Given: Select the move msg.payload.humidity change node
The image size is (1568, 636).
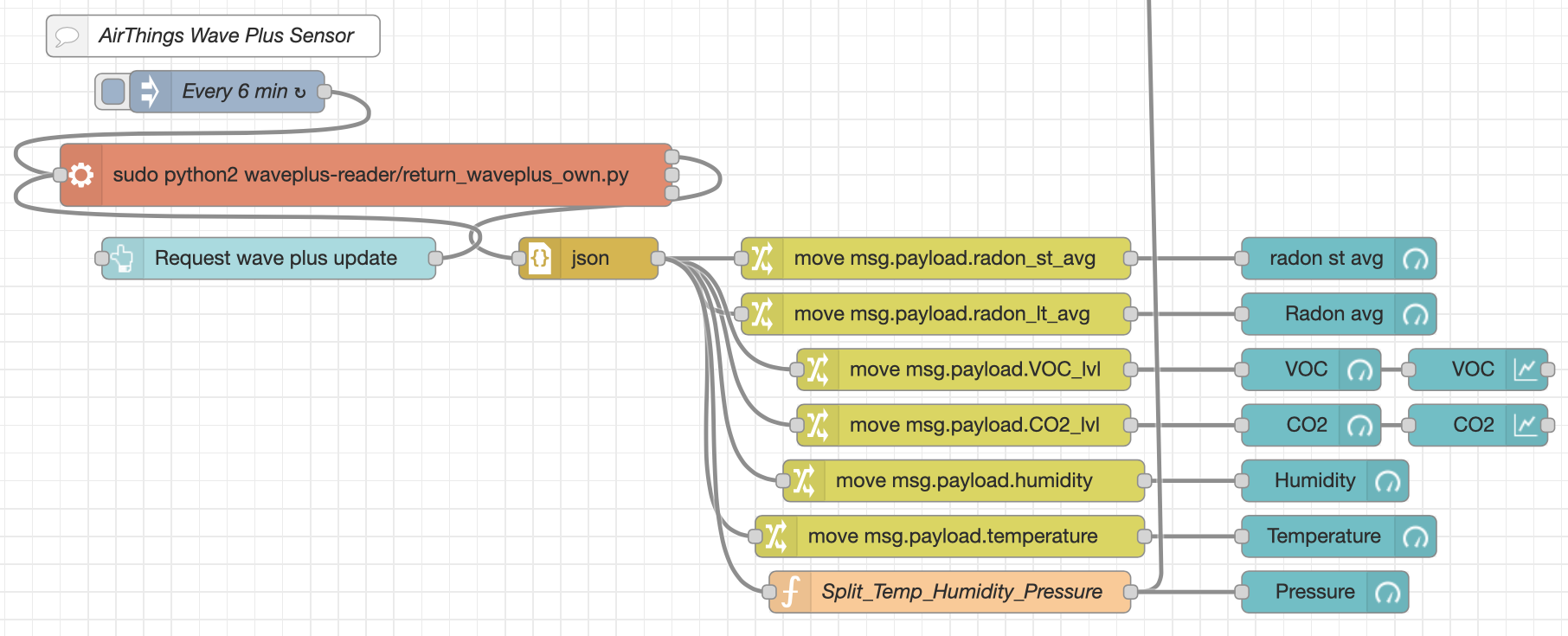Looking at the screenshot, I should (964, 481).
